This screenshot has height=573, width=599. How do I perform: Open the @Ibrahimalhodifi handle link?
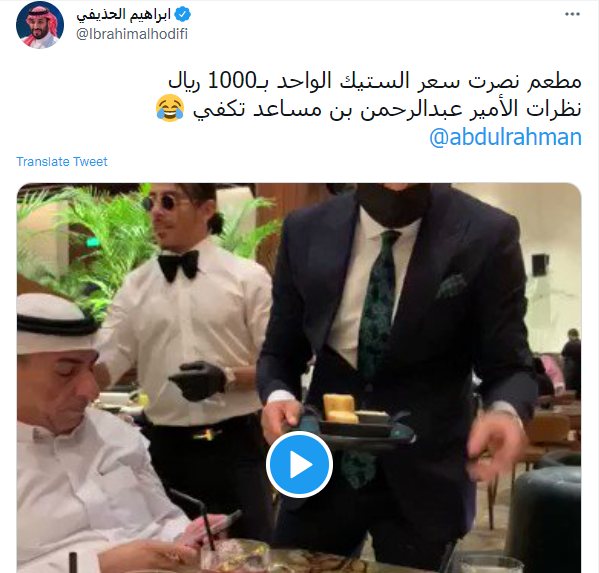point(132,34)
